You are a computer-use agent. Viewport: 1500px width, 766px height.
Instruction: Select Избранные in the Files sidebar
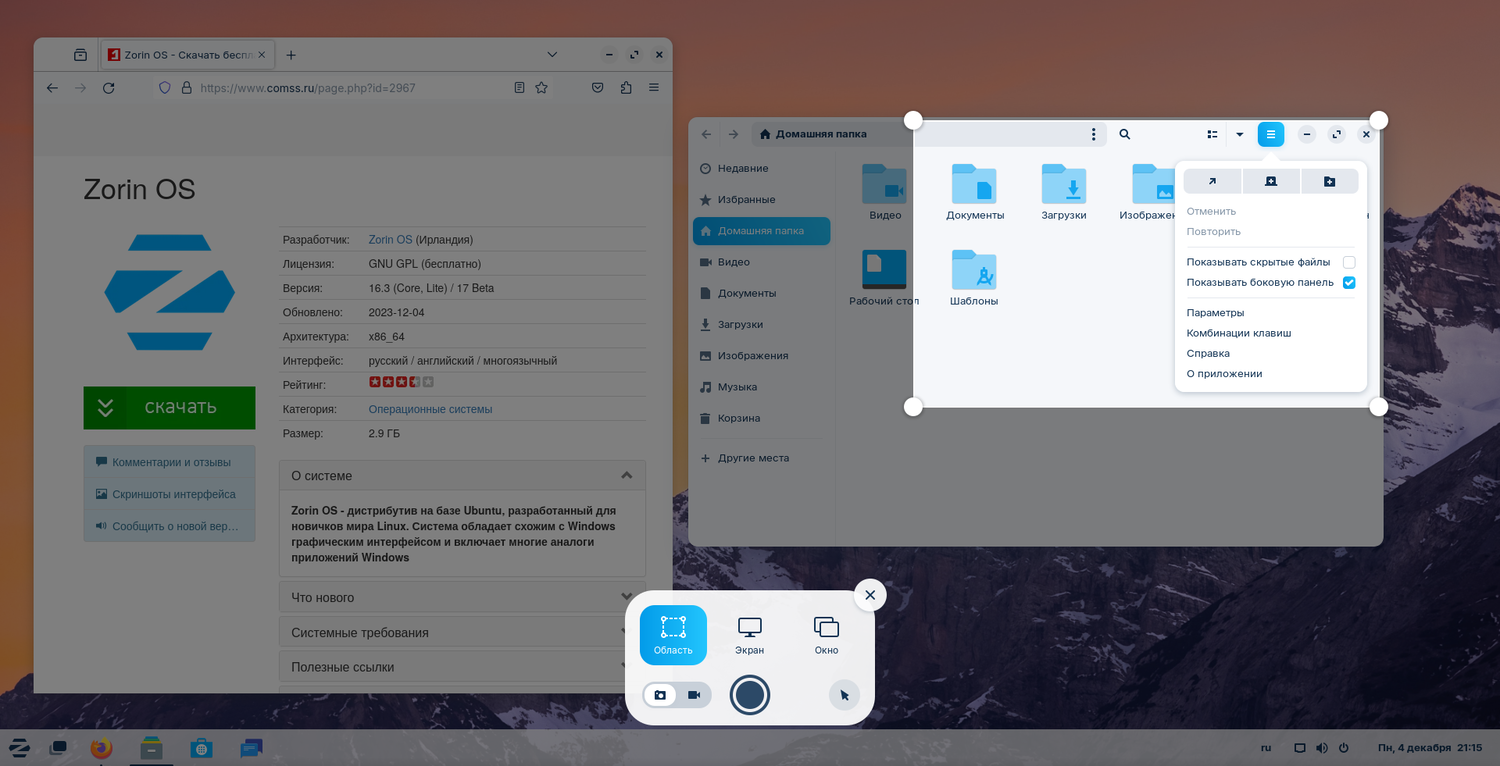[x=761, y=199]
